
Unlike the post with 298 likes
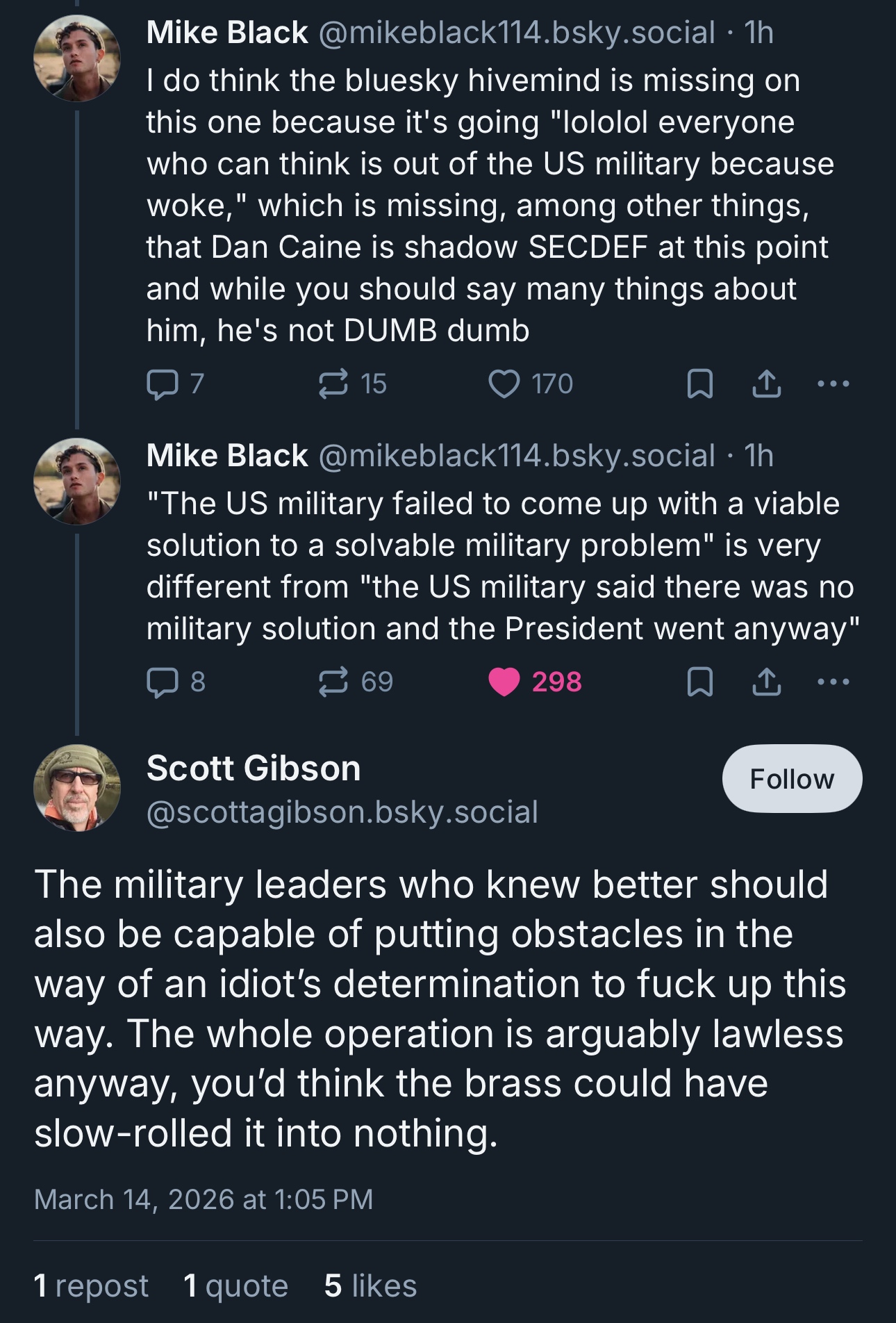tap(504, 682)
